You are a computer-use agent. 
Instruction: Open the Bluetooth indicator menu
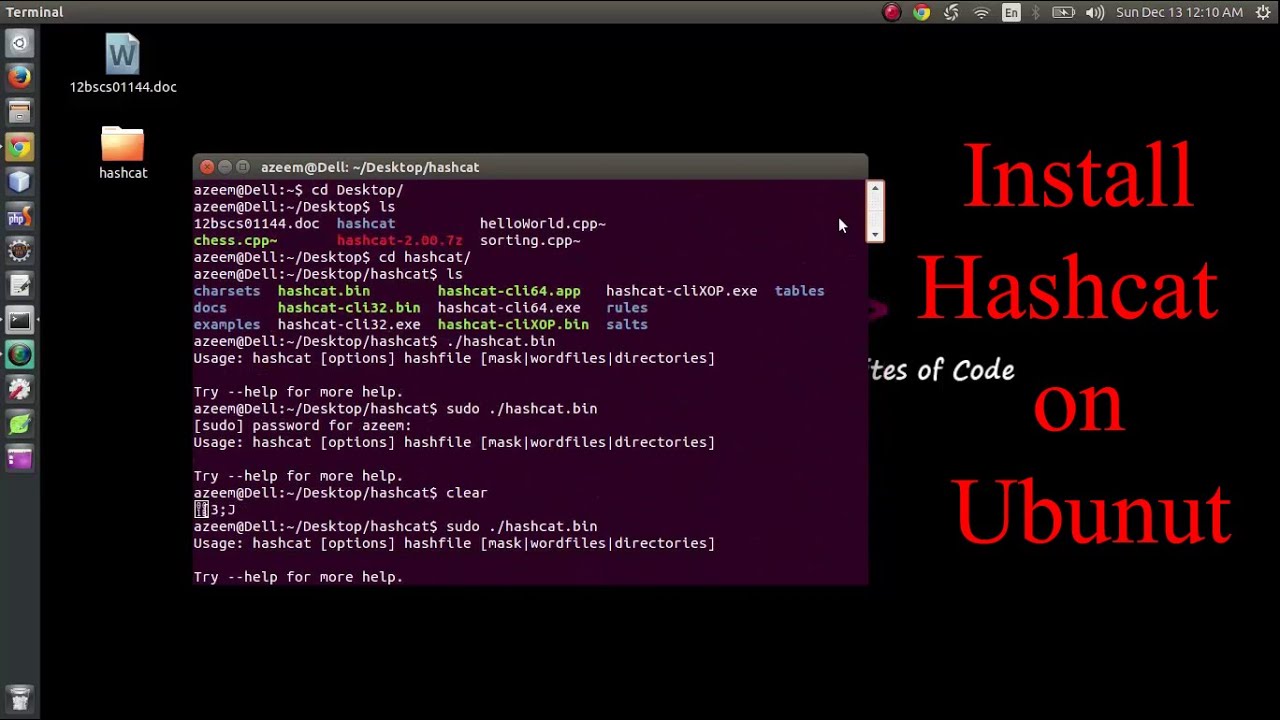point(1036,12)
